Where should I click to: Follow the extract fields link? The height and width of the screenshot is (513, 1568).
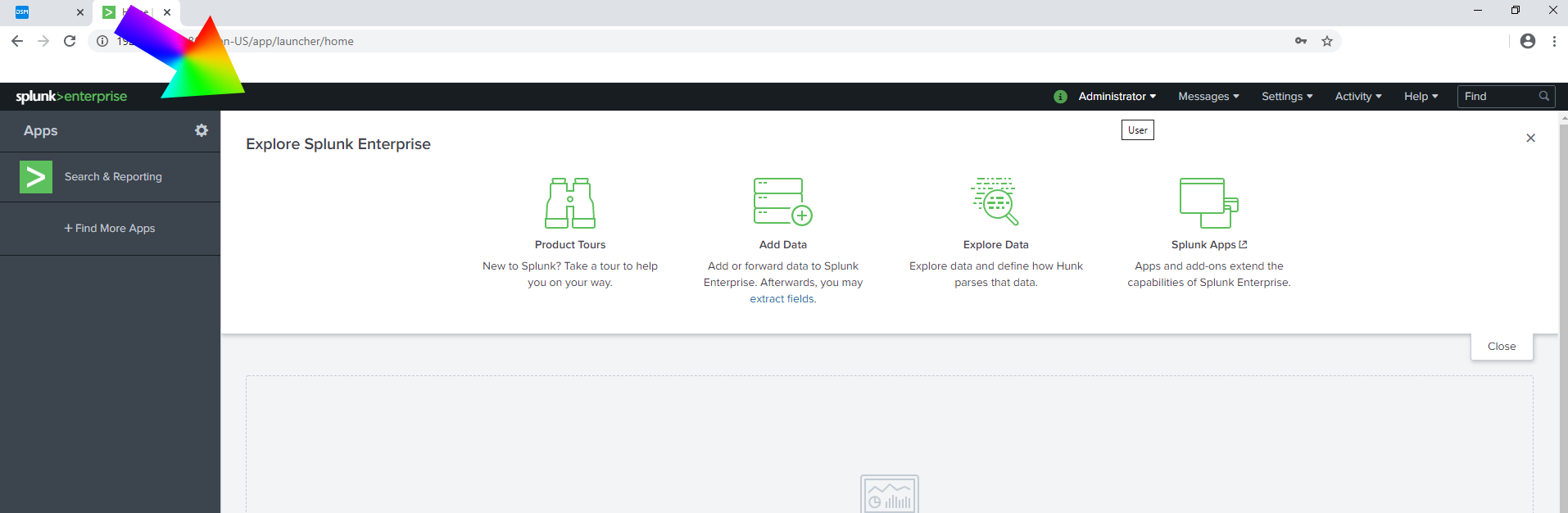[x=782, y=298]
